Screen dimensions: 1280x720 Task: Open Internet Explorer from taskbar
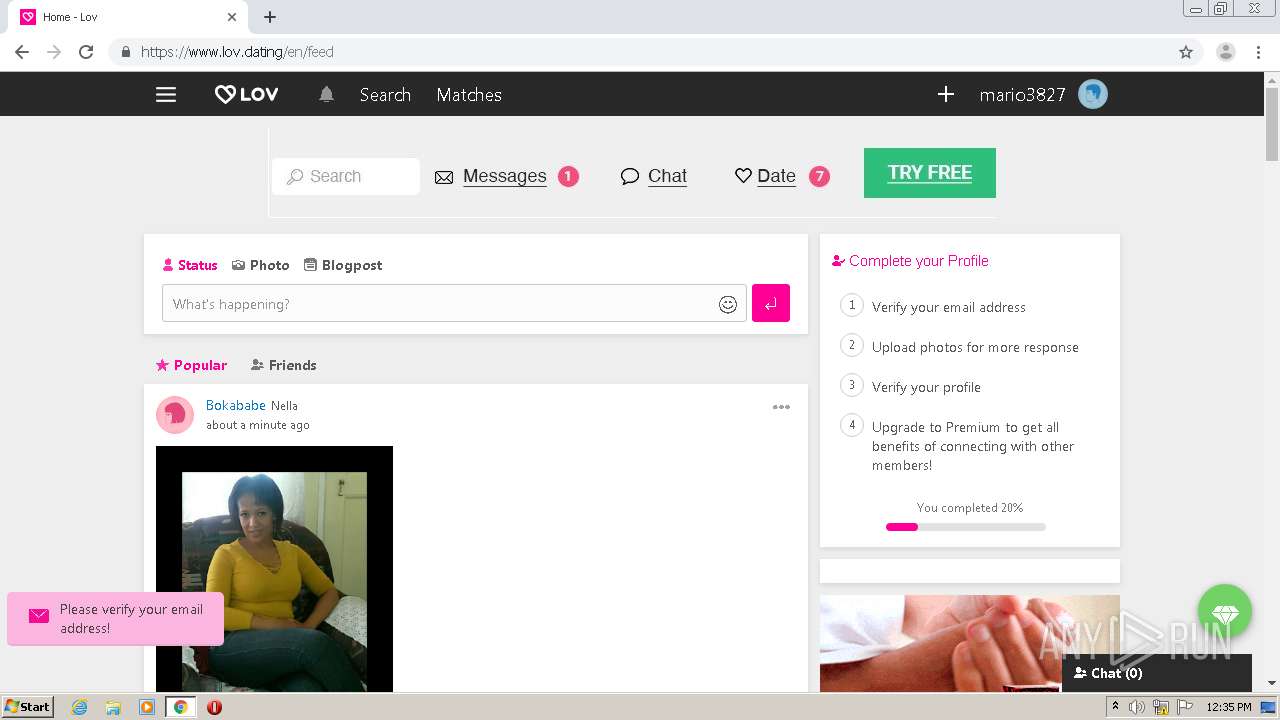(x=79, y=707)
